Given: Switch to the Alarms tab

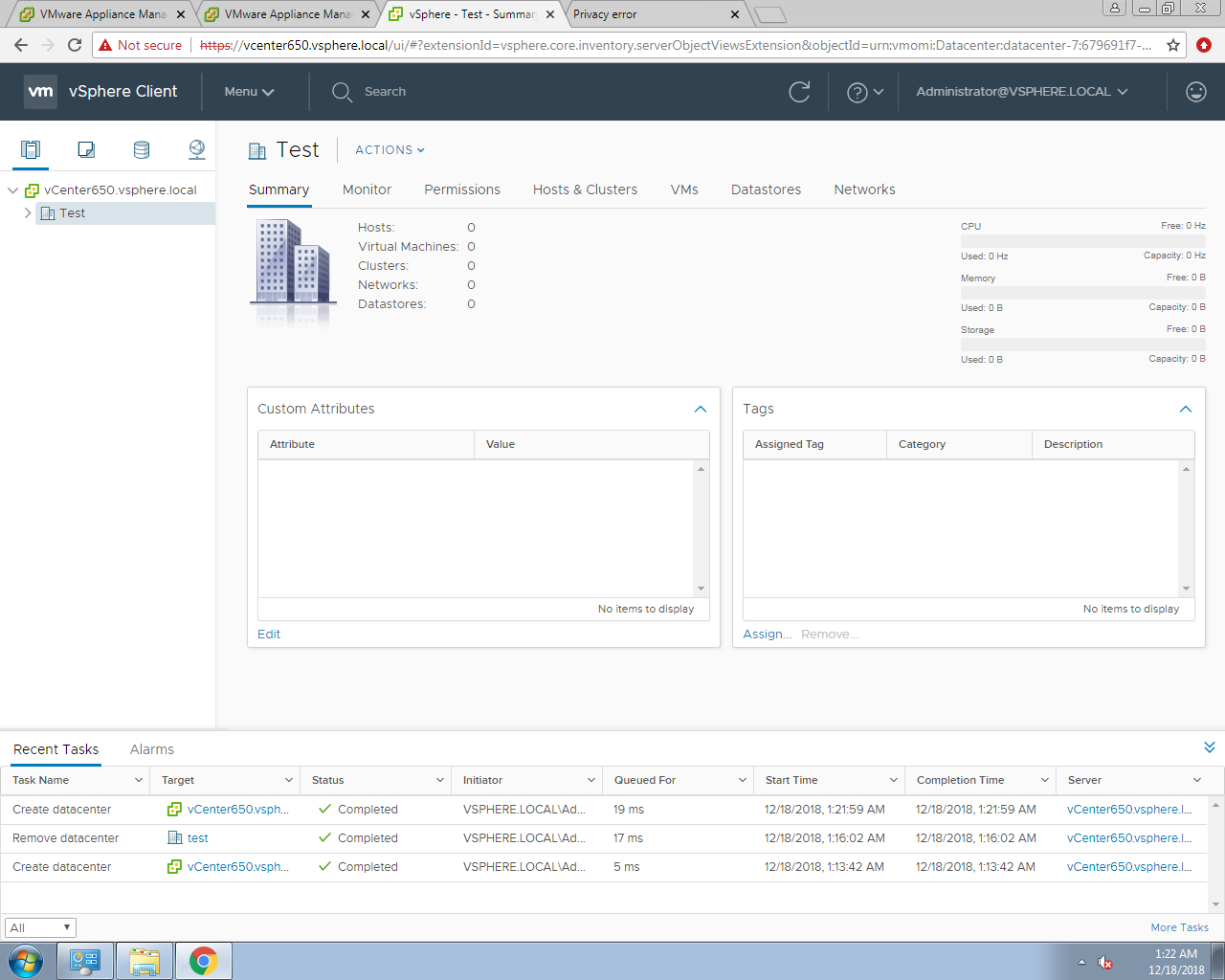Looking at the screenshot, I should tap(152, 749).
